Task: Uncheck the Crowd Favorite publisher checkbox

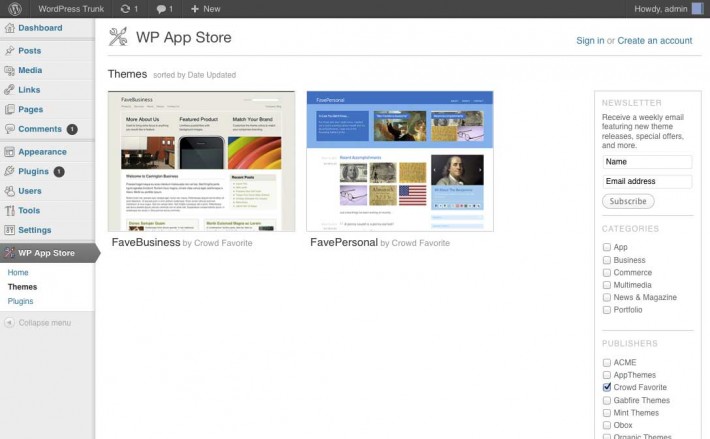Action: (607, 387)
